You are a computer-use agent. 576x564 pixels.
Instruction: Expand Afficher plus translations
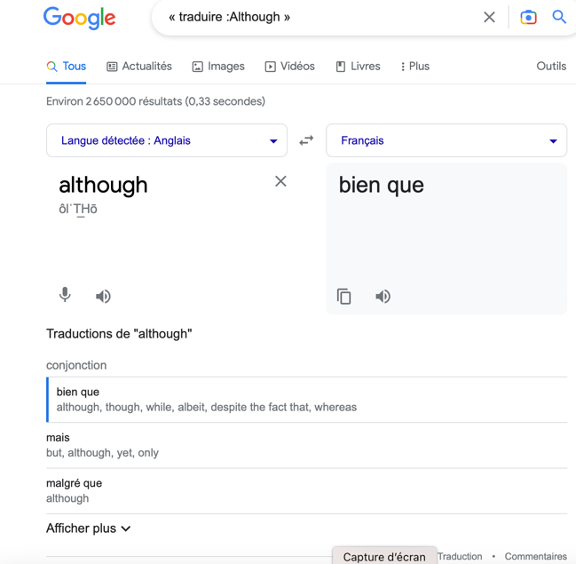tap(88, 528)
